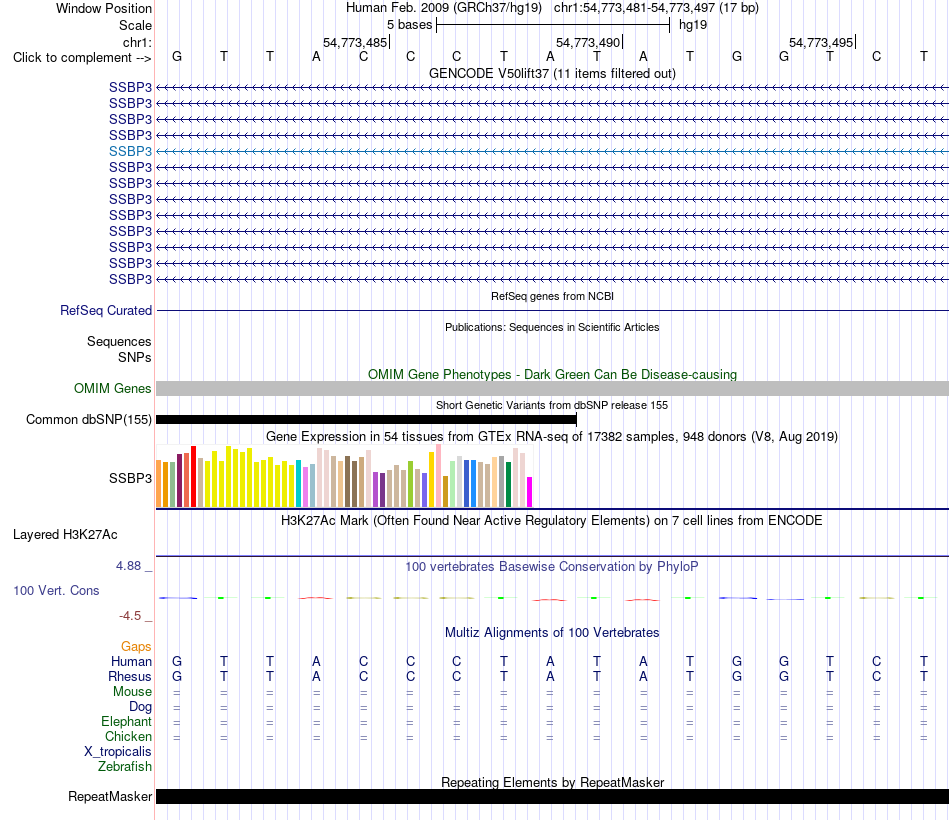Click the Layered H3K27Ac side label
The image size is (950, 820).
[65, 535]
